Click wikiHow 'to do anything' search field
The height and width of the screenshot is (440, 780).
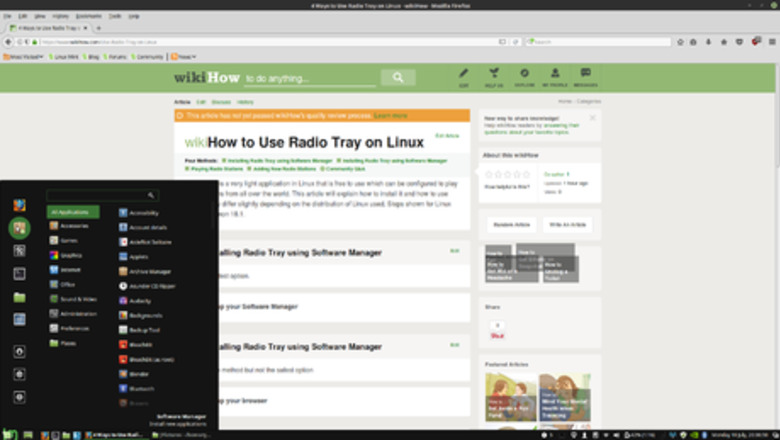click(310, 79)
